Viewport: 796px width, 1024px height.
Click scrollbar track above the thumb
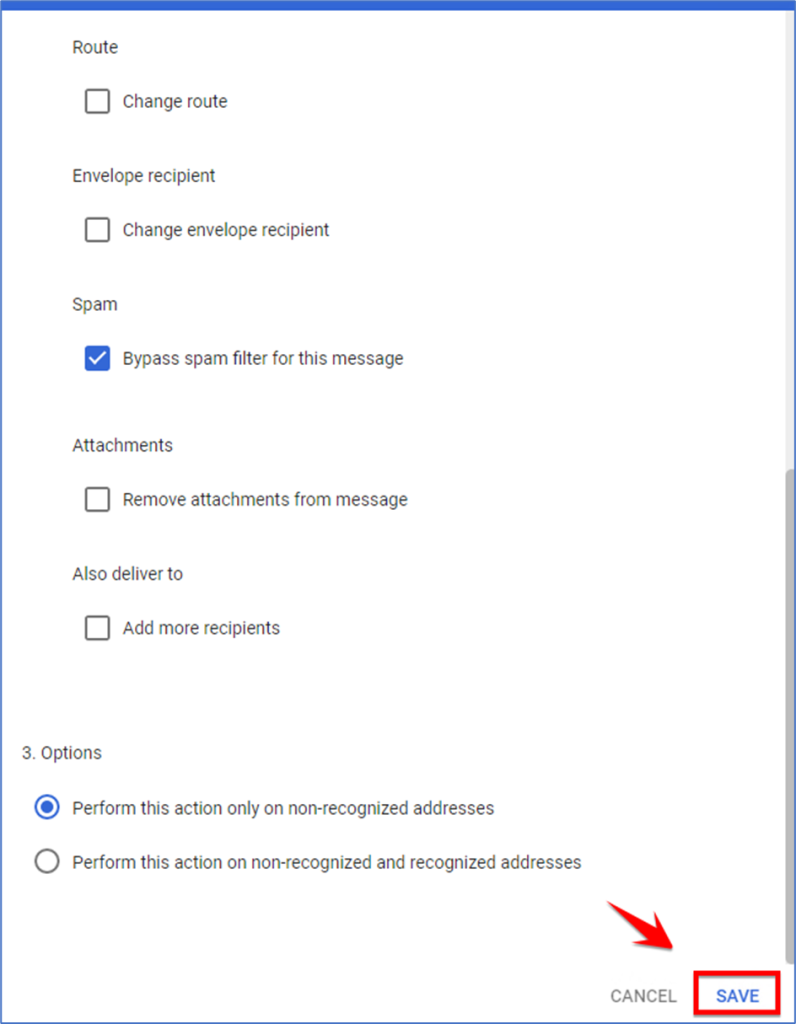pyautogui.click(x=790, y=238)
